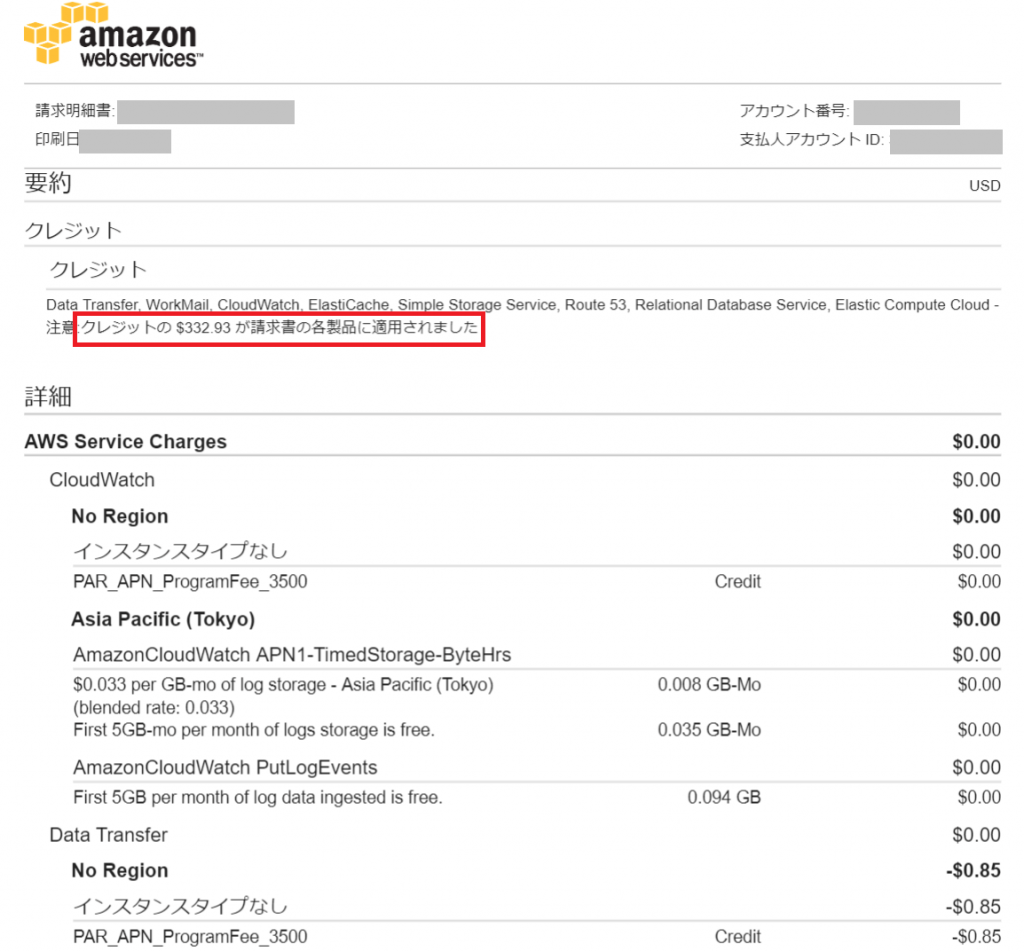Click the アカウント番号 account number field
The height and width of the screenshot is (952, 1024).
906,112
